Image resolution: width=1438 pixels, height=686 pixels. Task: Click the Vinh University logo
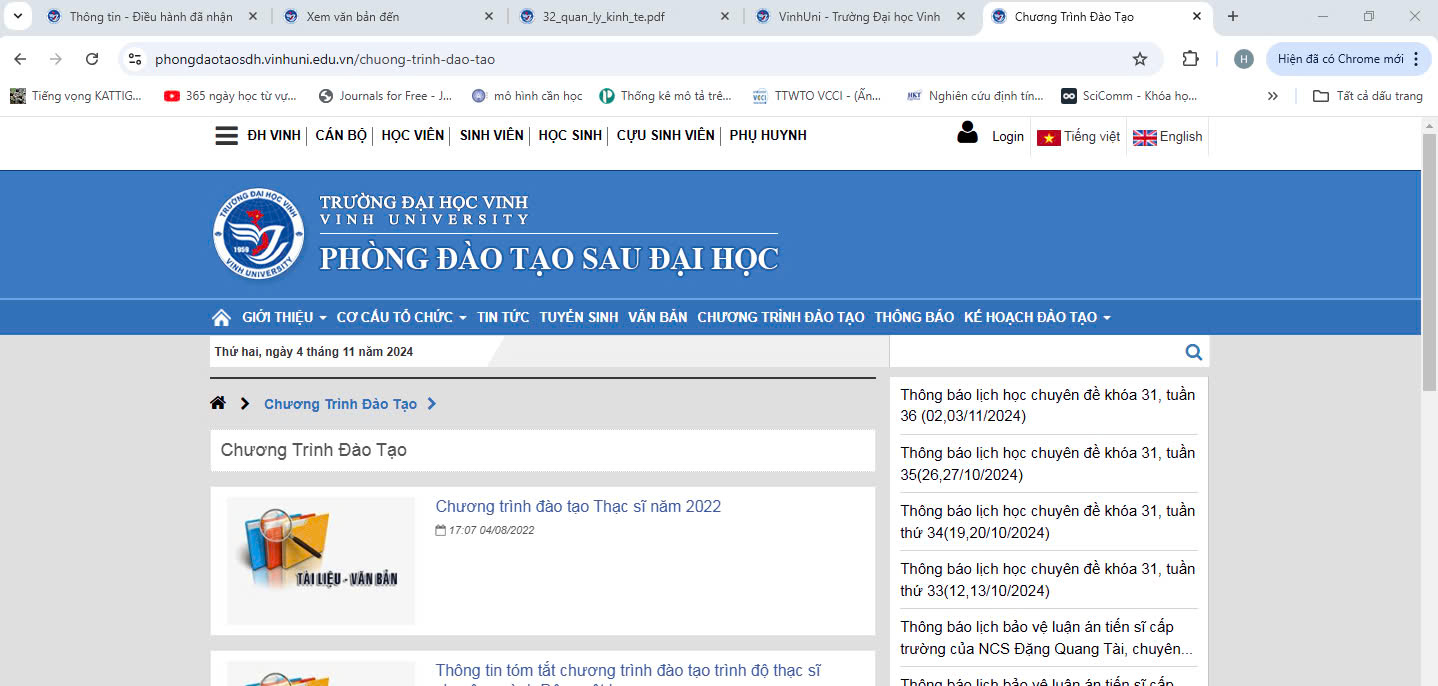(x=258, y=233)
